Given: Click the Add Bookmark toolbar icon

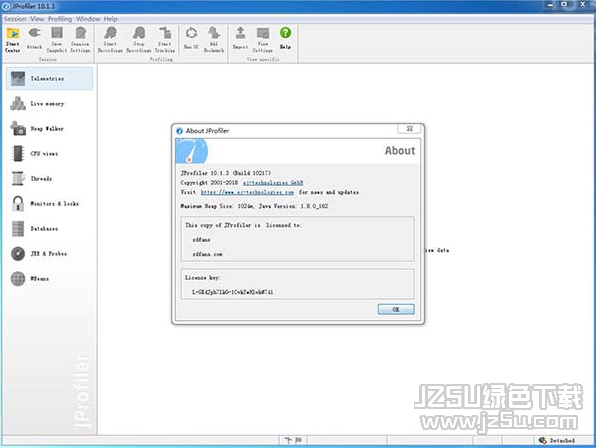Looking at the screenshot, I should click(x=214, y=40).
